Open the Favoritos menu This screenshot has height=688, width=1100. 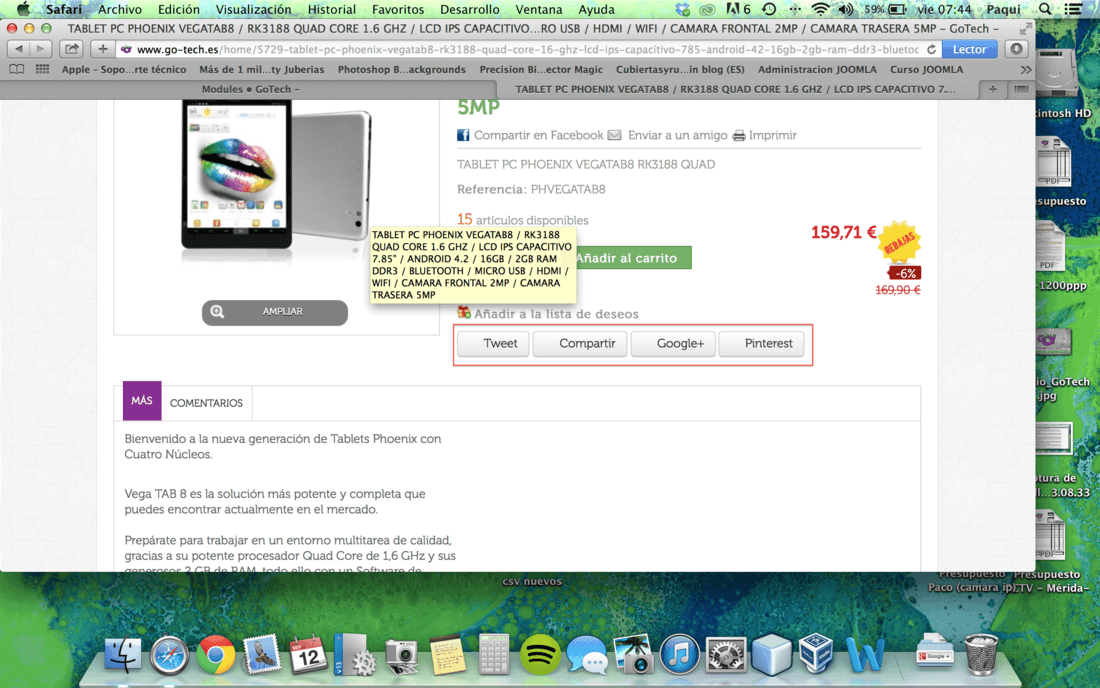pyautogui.click(x=398, y=9)
